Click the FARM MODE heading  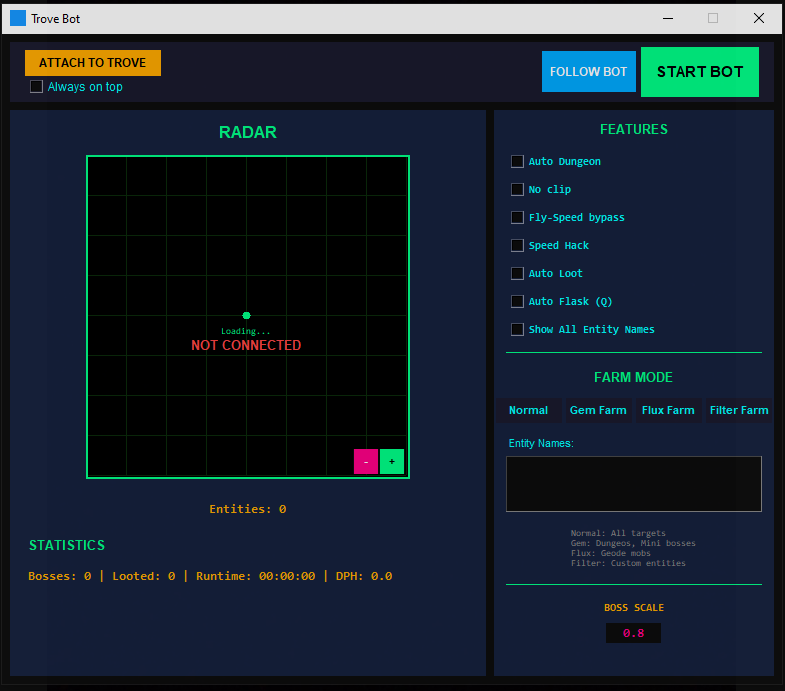pyautogui.click(x=633, y=377)
